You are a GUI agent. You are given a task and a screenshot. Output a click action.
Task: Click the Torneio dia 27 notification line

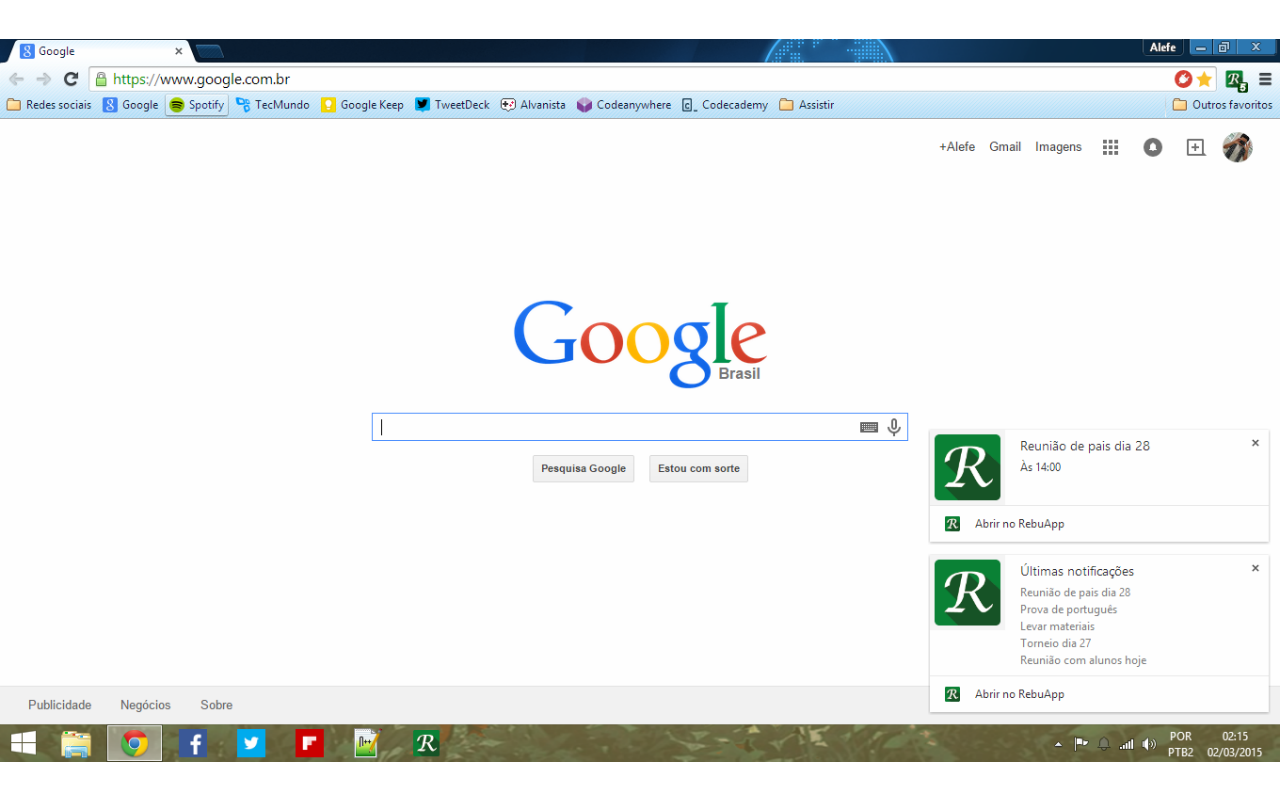1056,644
